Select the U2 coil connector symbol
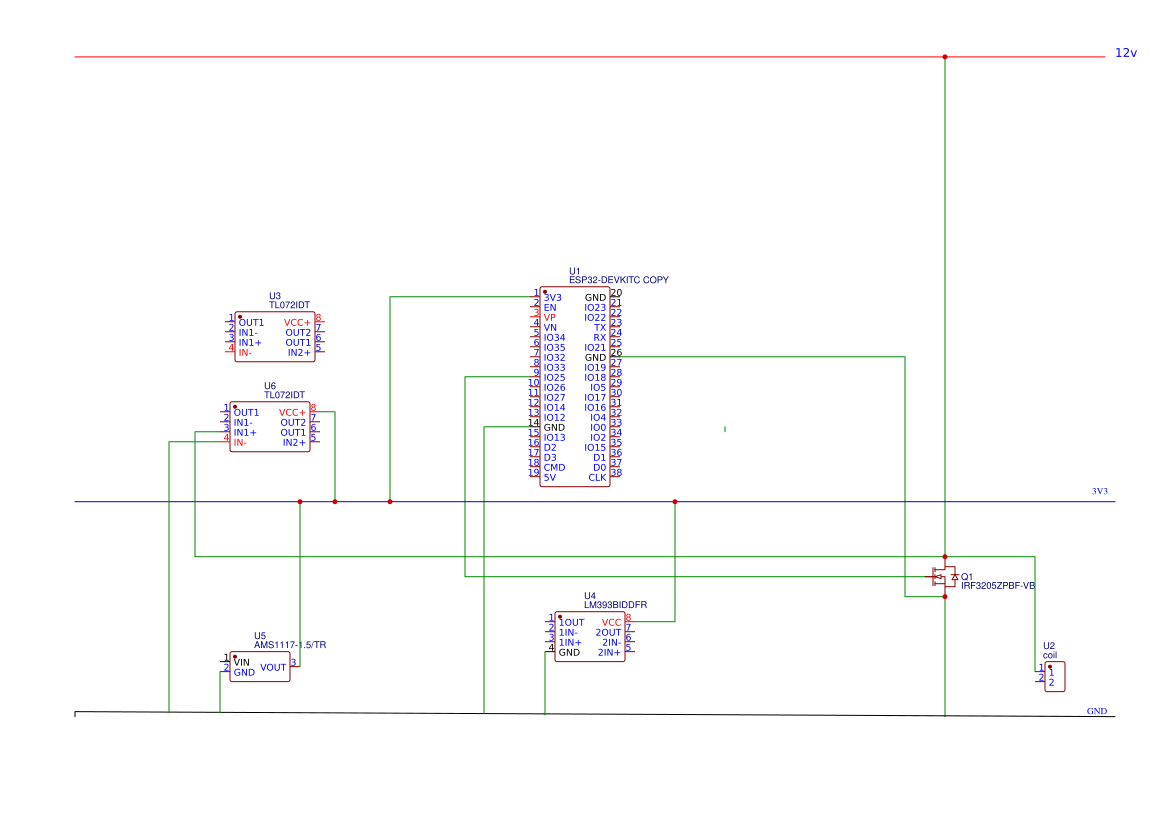Viewport: 1169px width, 827px height. click(1053, 676)
